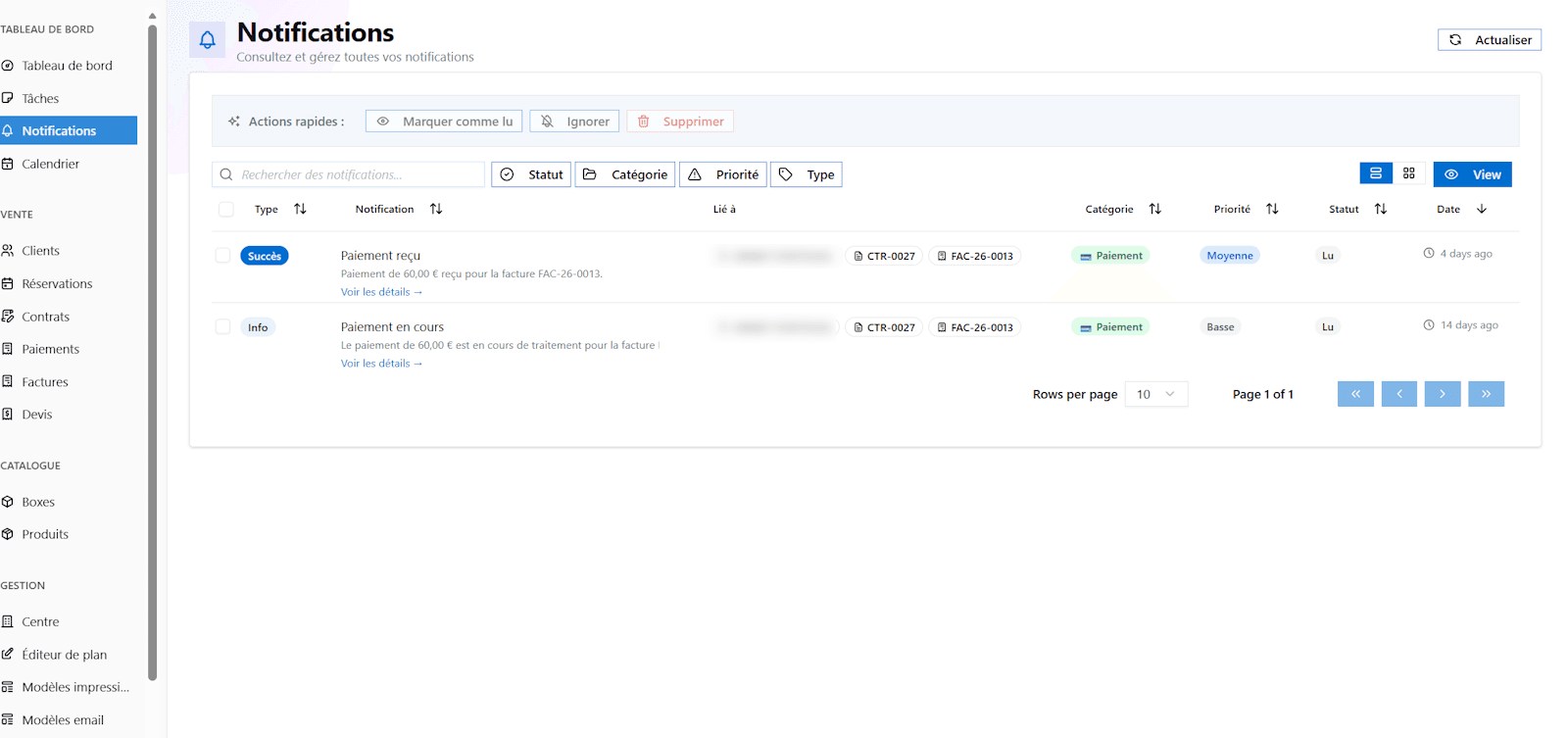Switch to list view layout icon
This screenshot has height=738, width=1568.
(1375, 173)
